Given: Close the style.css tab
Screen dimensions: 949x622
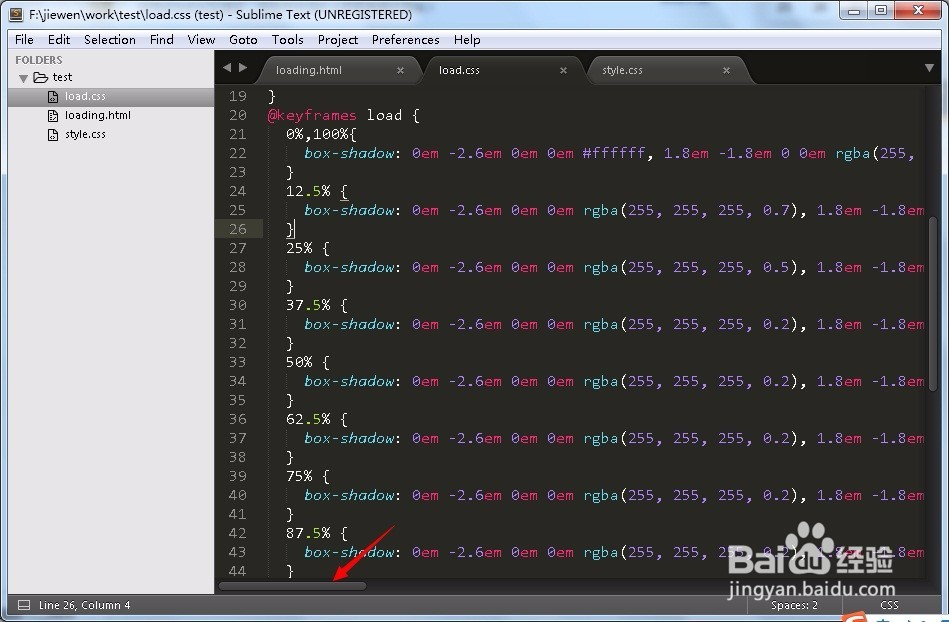Looking at the screenshot, I should click(x=726, y=70).
